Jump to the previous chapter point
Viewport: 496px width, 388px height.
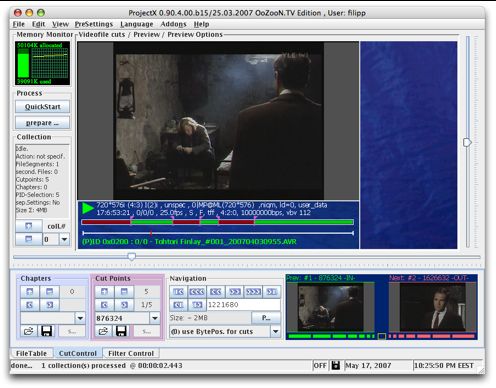click(30, 305)
